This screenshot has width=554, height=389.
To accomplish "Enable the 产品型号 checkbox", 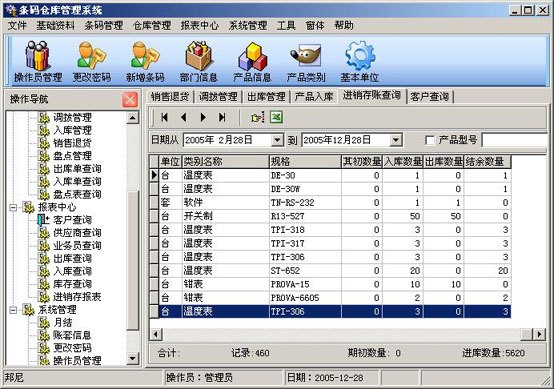I will click(430, 140).
